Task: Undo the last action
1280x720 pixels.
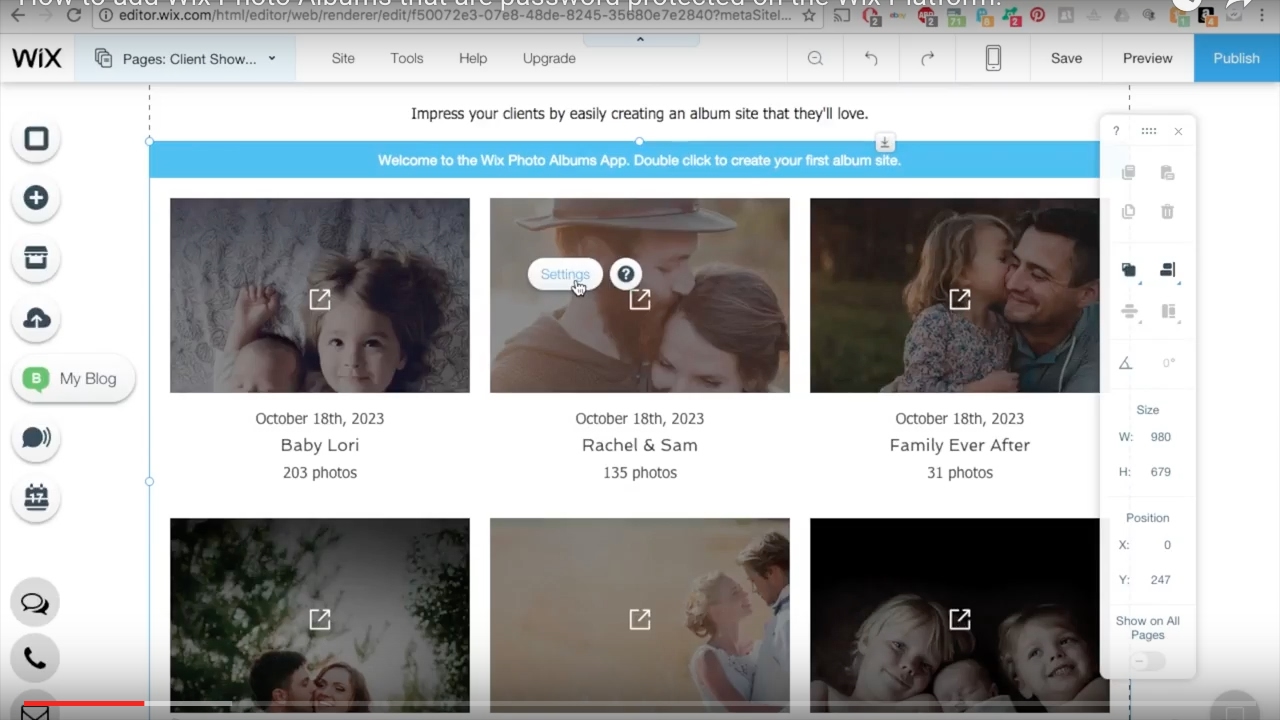Action: [871, 58]
